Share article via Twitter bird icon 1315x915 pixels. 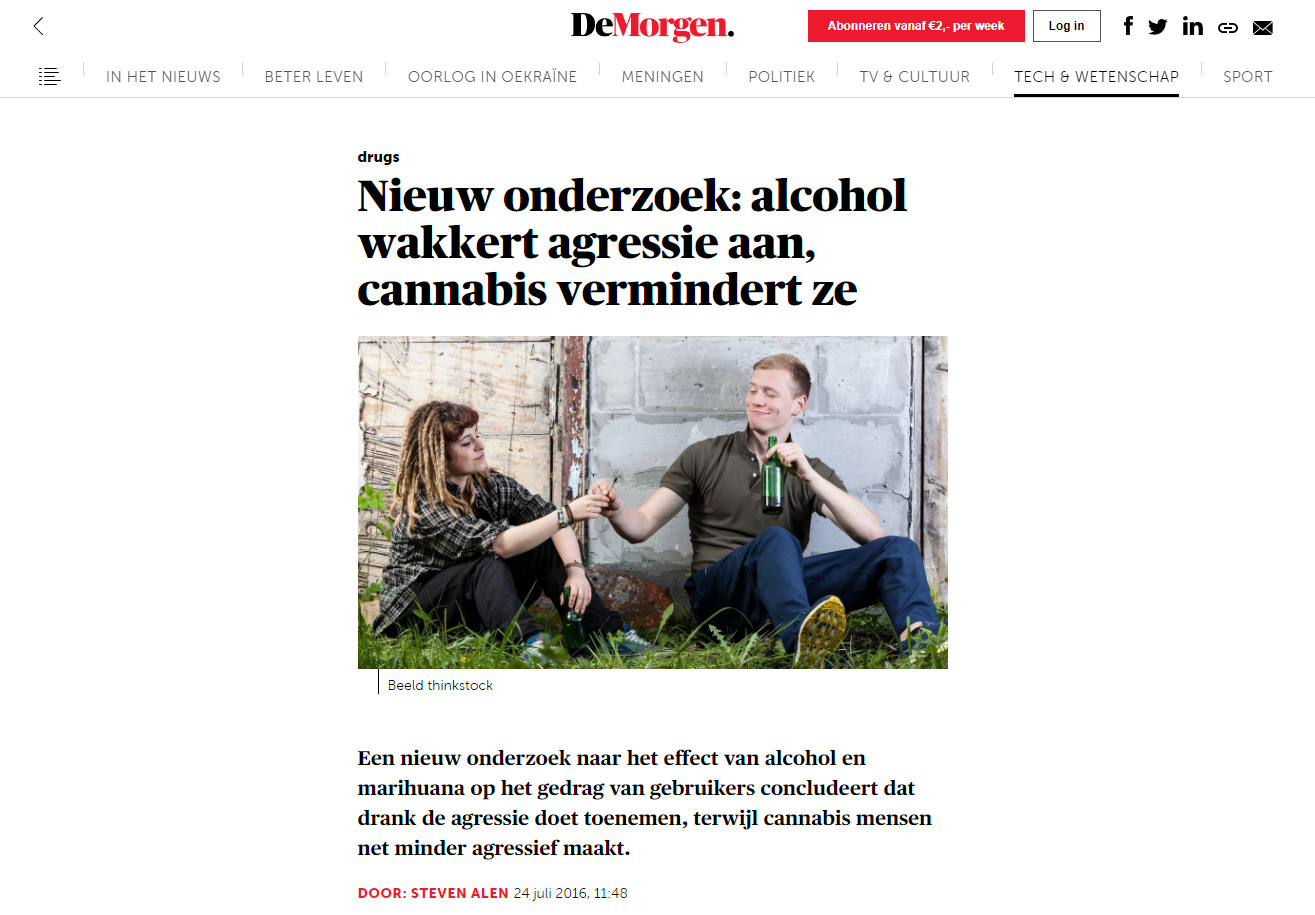coord(1158,26)
